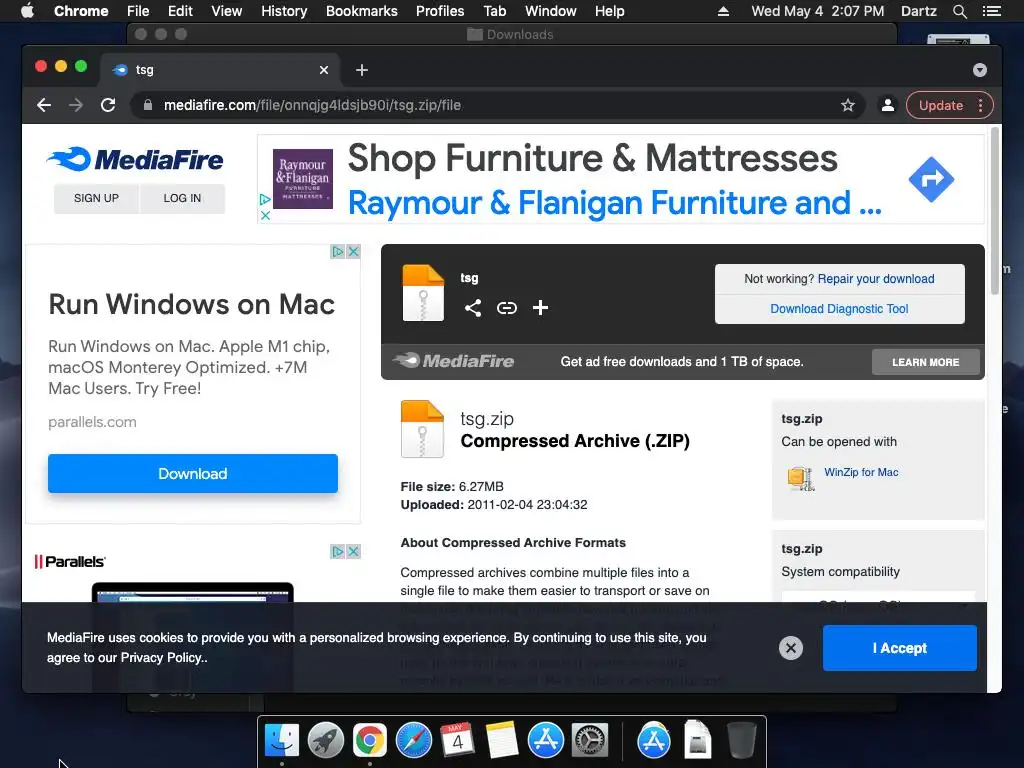Click the Shop Furniture & Mattresses ad headline
1024x768 pixels.
click(x=592, y=158)
